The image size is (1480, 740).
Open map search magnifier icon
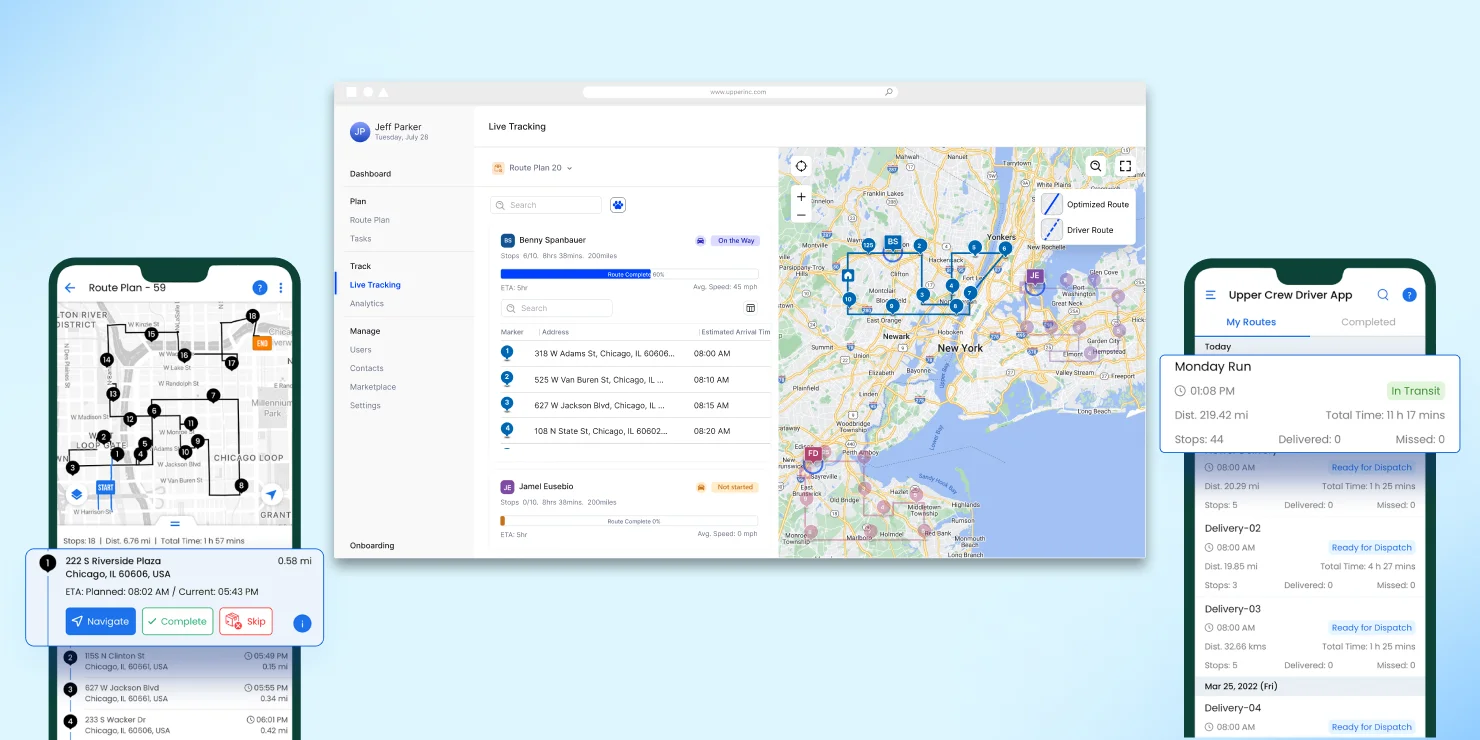tap(1096, 166)
